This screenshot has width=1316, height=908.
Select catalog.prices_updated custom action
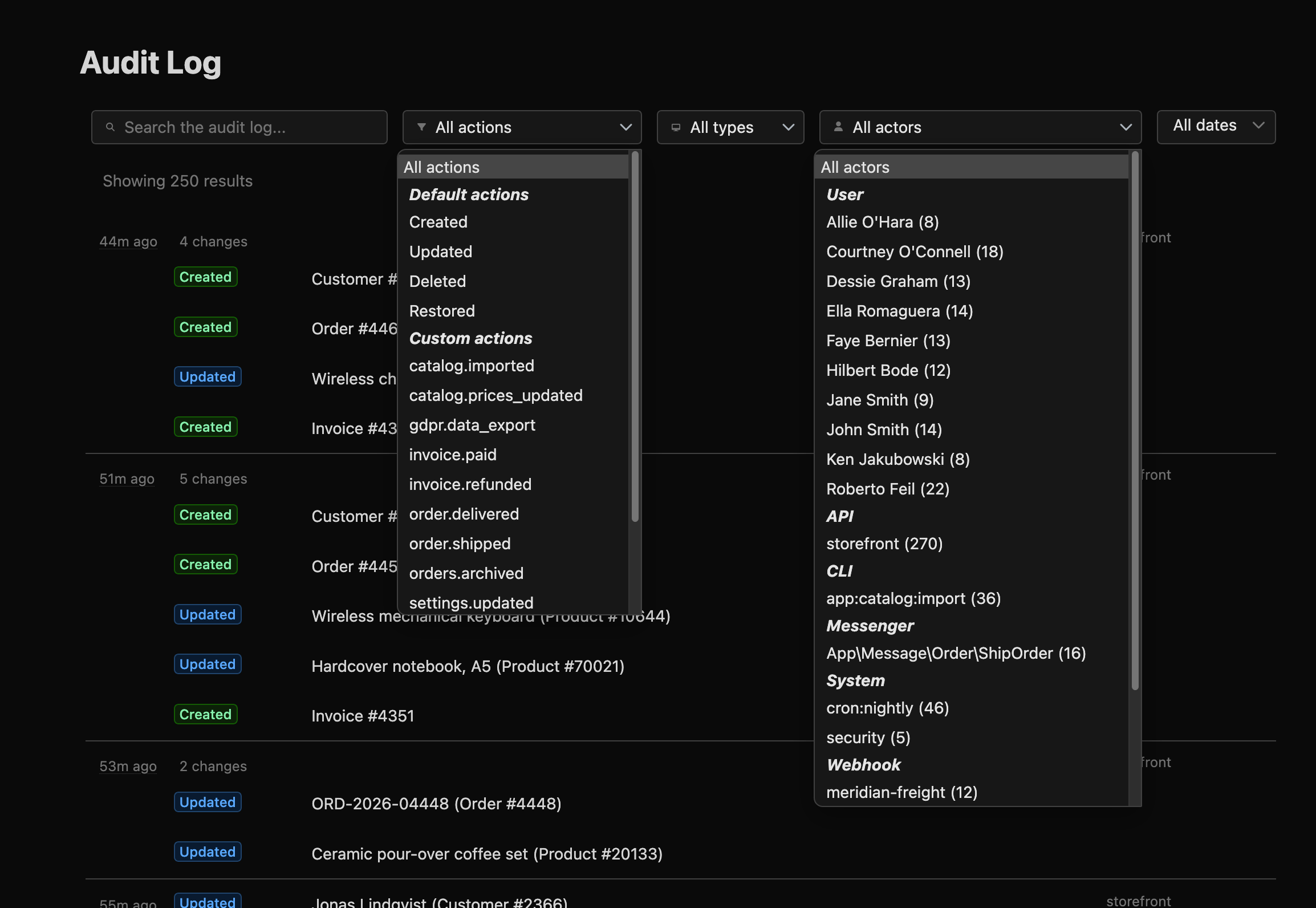point(513,395)
